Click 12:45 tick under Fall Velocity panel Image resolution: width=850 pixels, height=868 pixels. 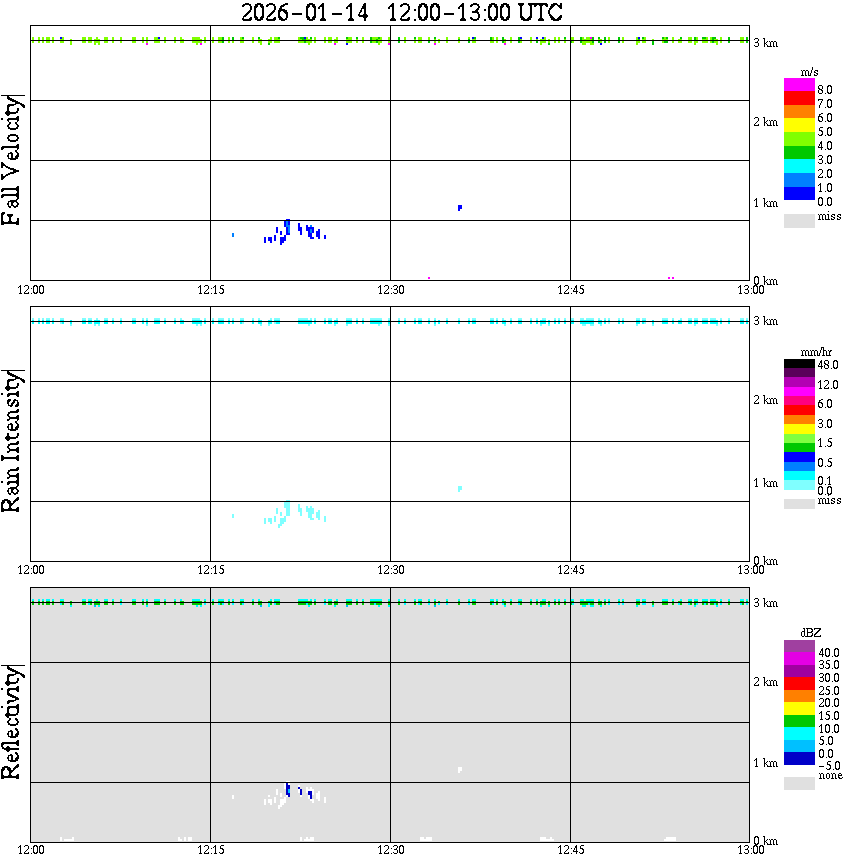pyautogui.click(x=570, y=290)
